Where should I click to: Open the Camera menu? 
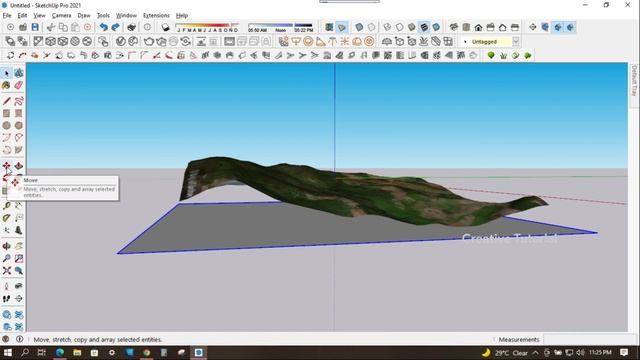point(61,16)
